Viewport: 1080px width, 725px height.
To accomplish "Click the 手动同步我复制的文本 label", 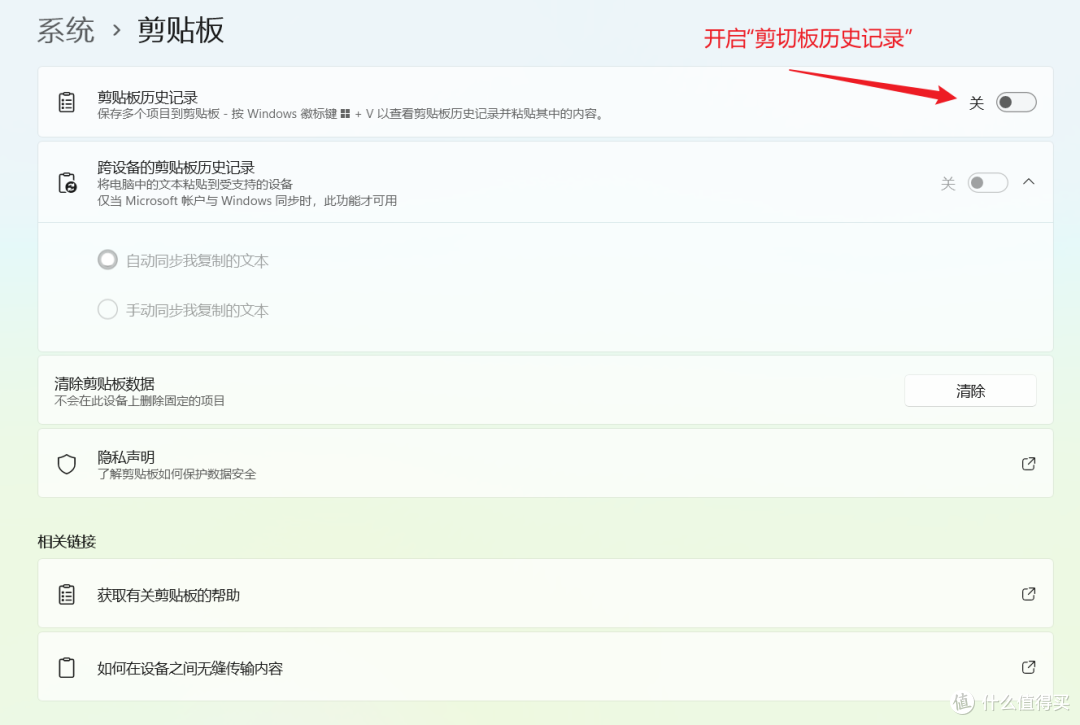I will coord(197,310).
